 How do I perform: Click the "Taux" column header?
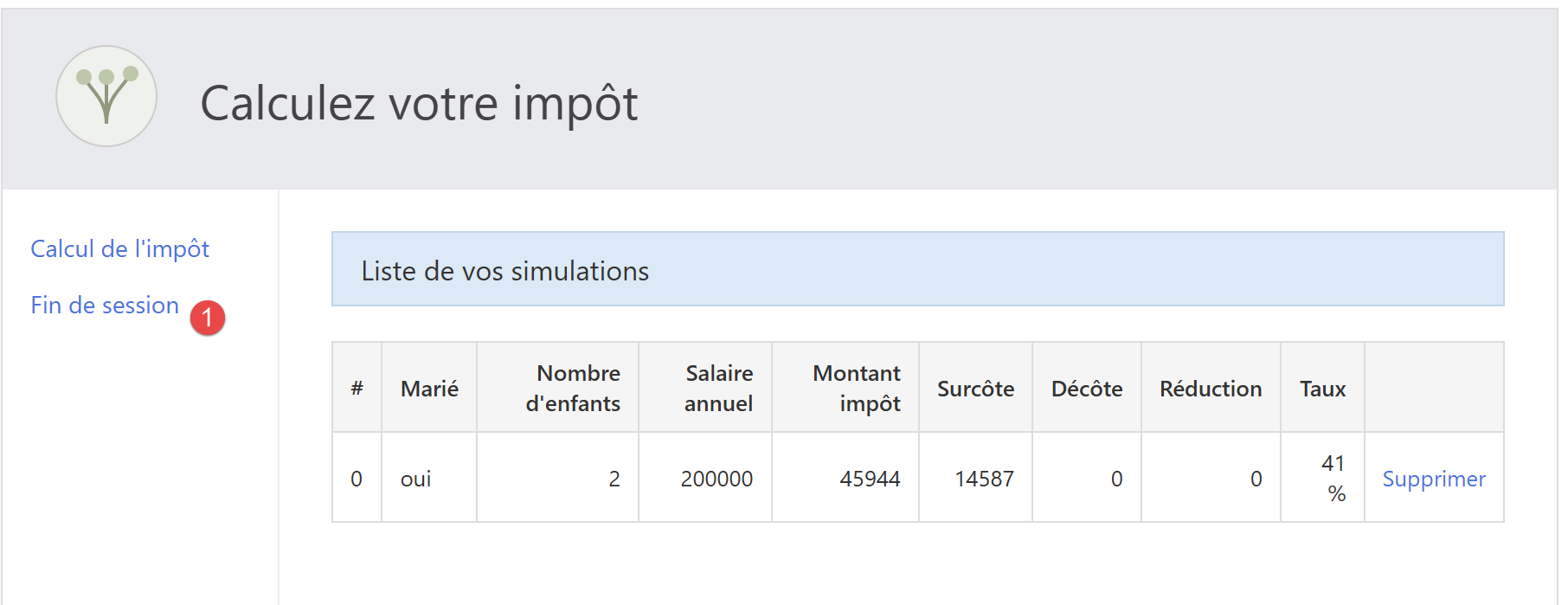coord(1322,389)
